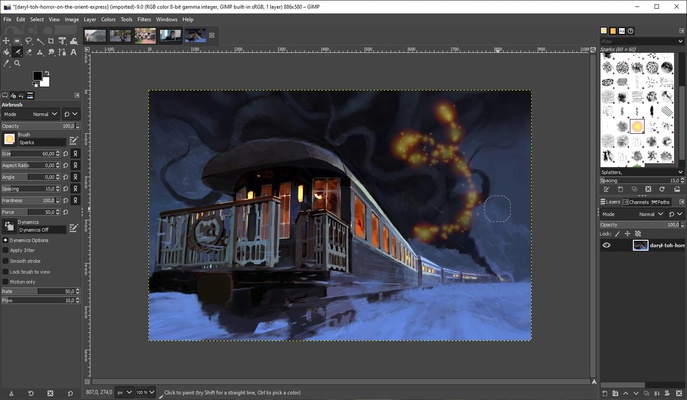Hide the daryl-toh-horror layer via eye icon
The width and height of the screenshot is (687, 400).
click(606, 245)
